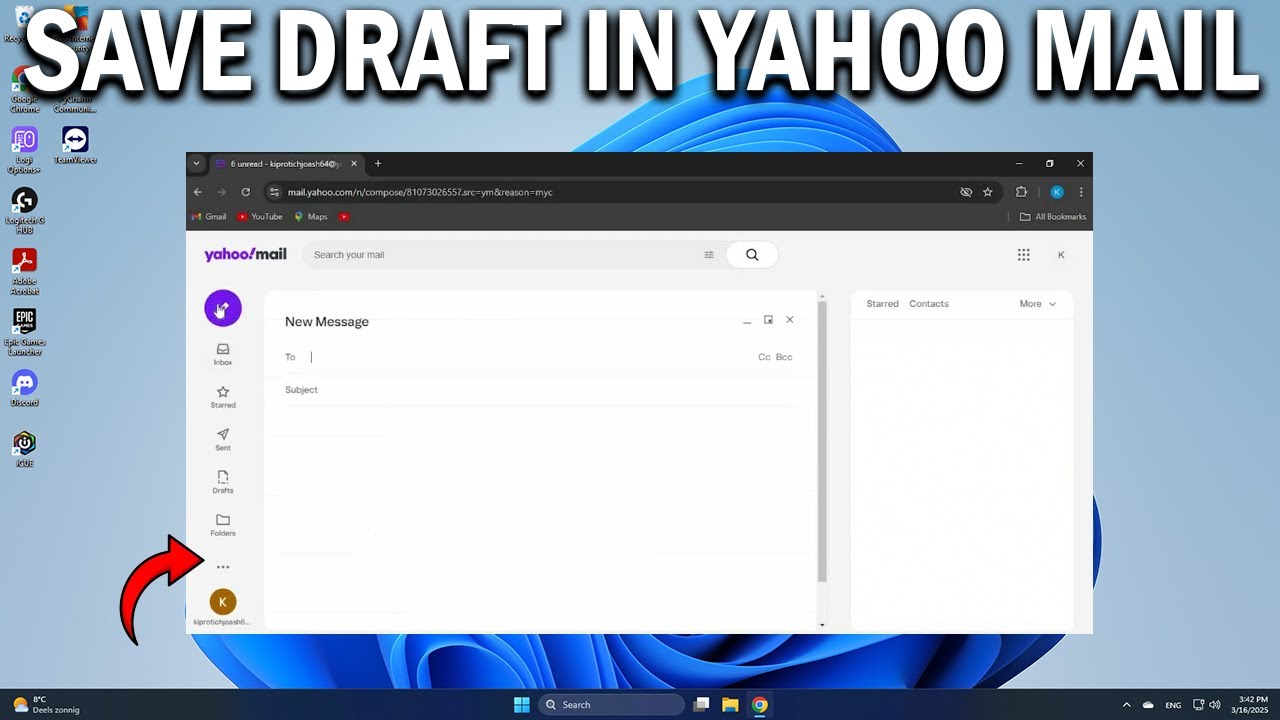This screenshot has height=720, width=1280.
Task: Show hidden system tray icons chevron
Action: pos(1126,705)
